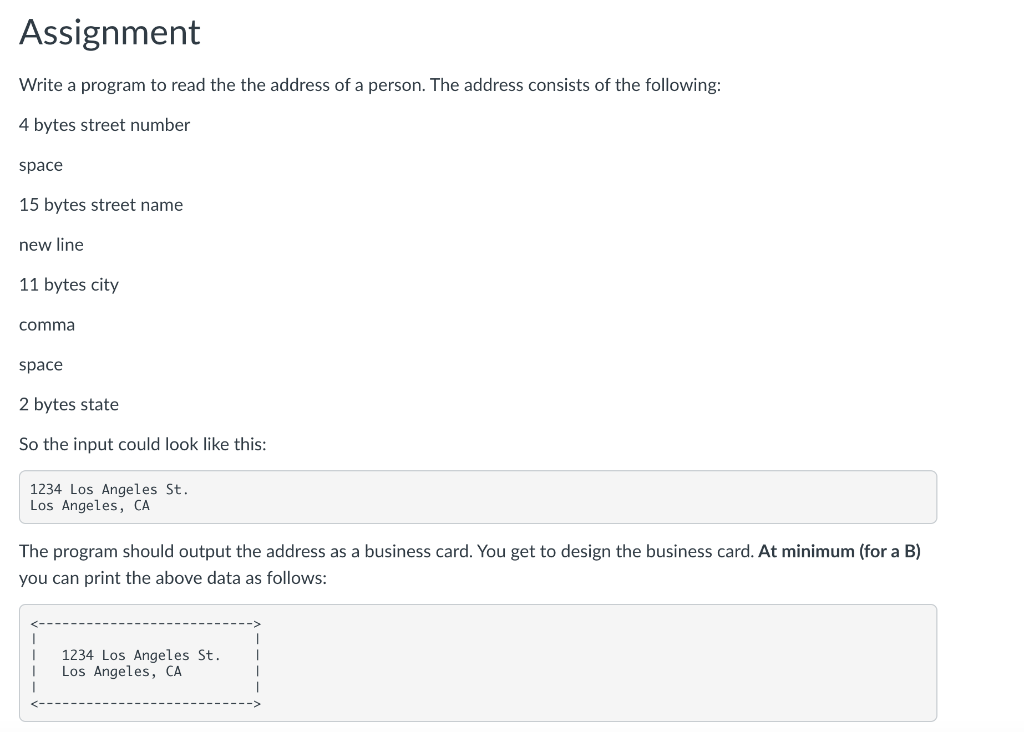Click '1234 Los Angeles St.' in input sample
1024x732 pixels.
(x=109, y=489)
